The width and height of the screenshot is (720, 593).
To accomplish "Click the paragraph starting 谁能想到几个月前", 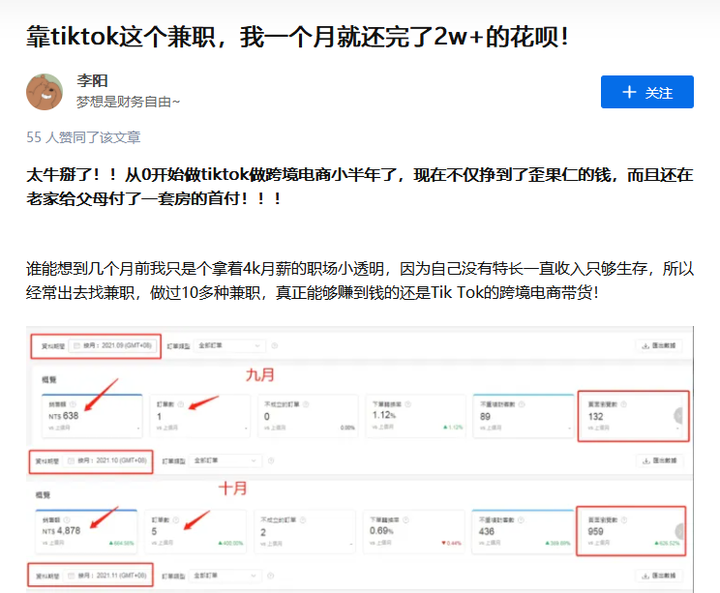I will [x=360, y=280].
